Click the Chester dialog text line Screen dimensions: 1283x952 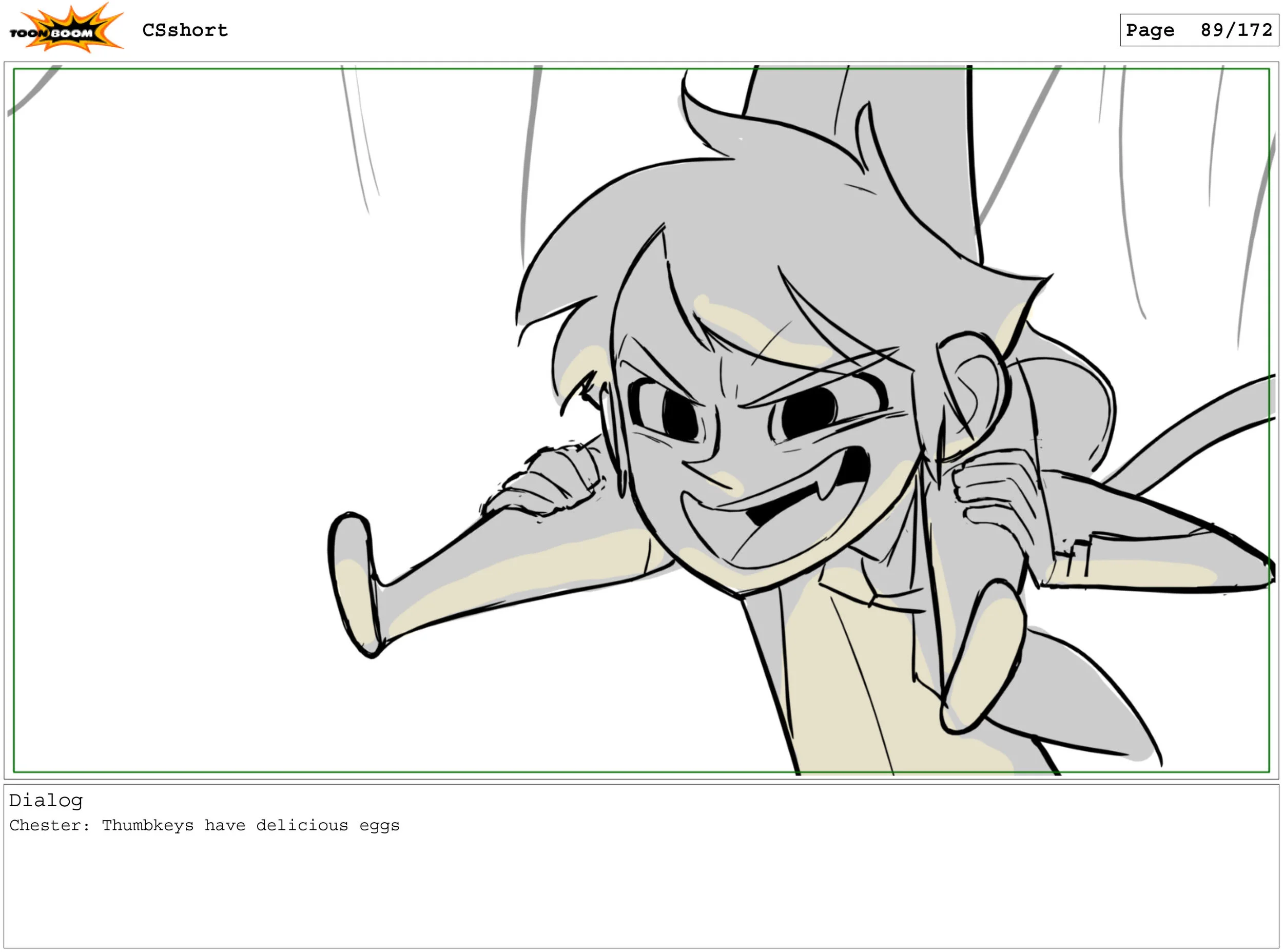(205, 826)
